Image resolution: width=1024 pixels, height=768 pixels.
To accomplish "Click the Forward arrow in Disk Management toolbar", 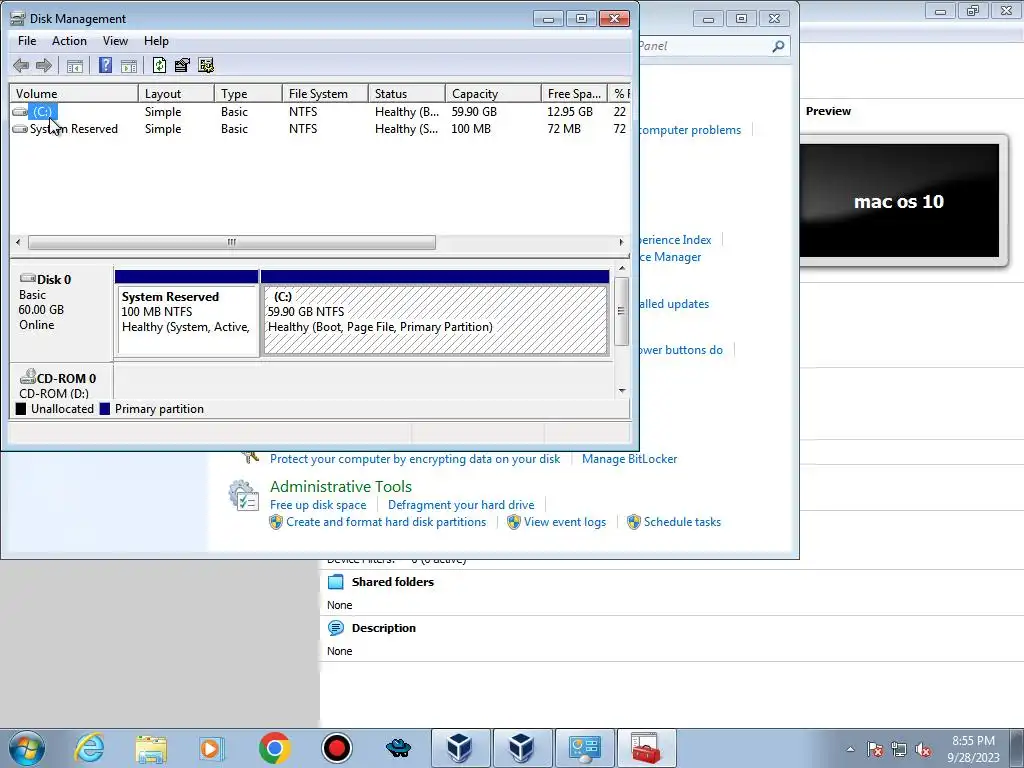I will pyautogui.click(x=44, y=65).
